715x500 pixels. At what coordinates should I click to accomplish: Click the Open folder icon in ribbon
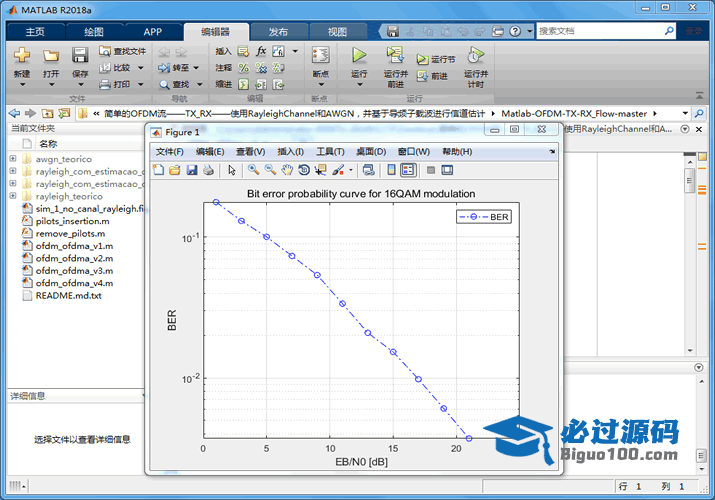coord(51,56)
